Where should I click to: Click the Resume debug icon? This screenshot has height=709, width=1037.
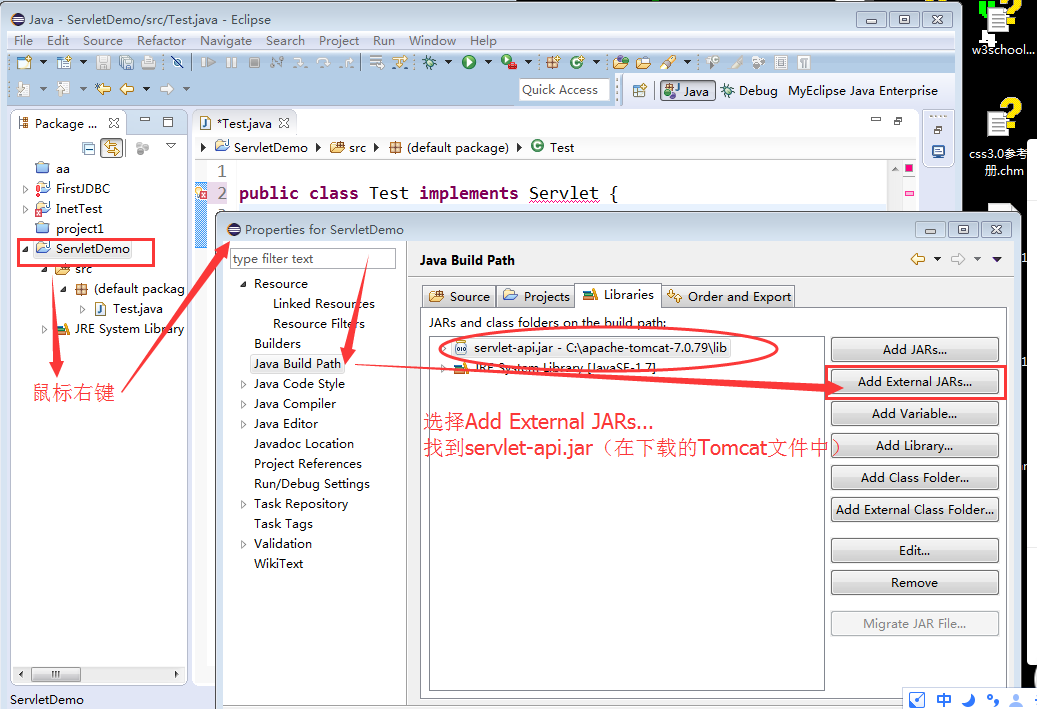pyautogui.click(x=208, y=63)
